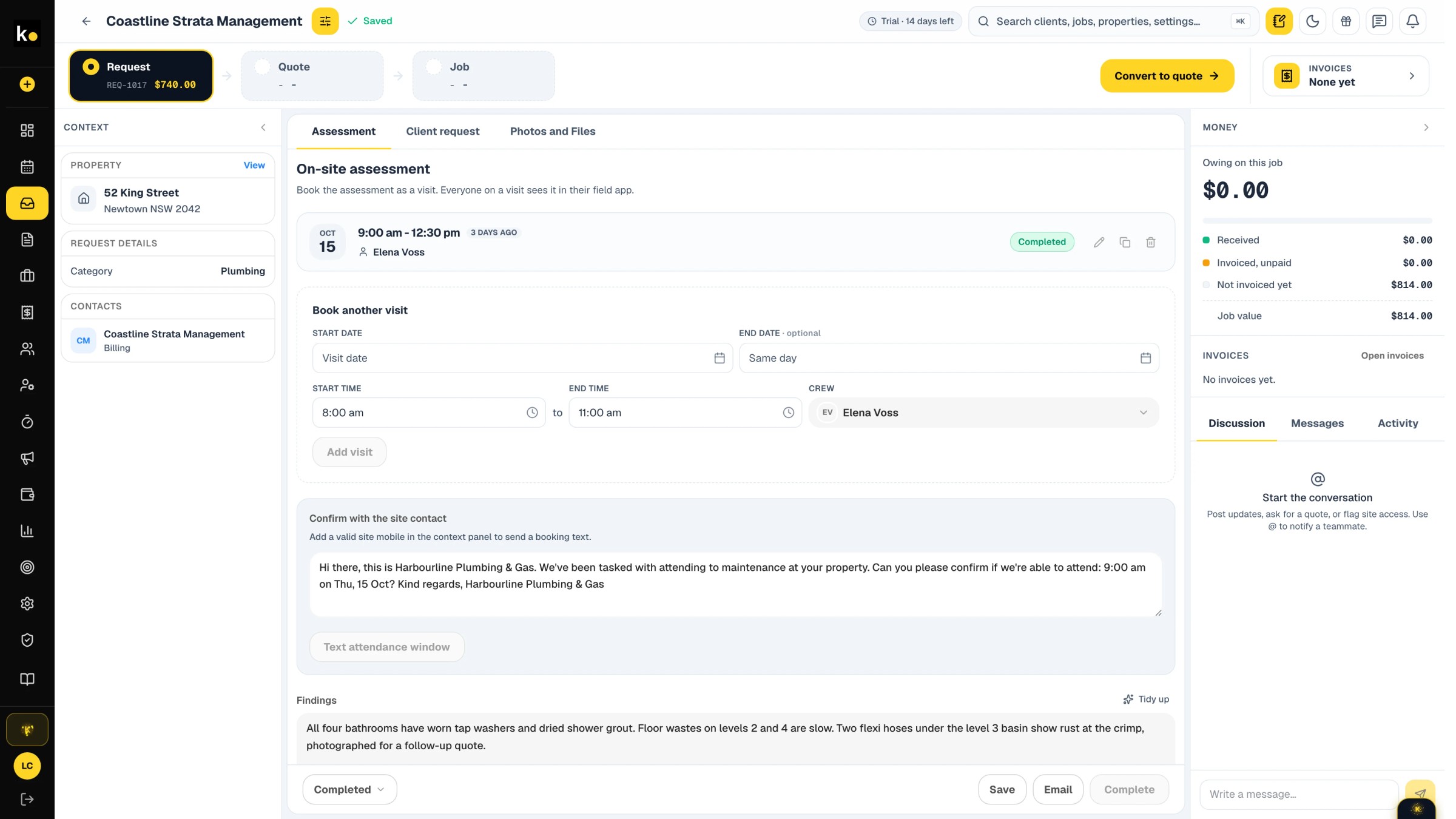Viewport: 1456px width, 819px height.
Task: Edit the Oct 15 visit with pencil icon
Action: (1099, 242)
